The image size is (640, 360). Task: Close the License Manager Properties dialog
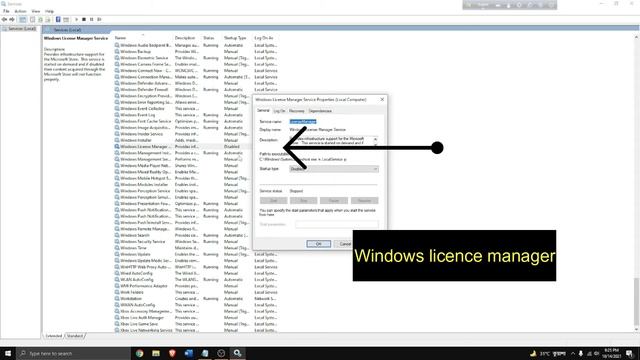point(382,100)
